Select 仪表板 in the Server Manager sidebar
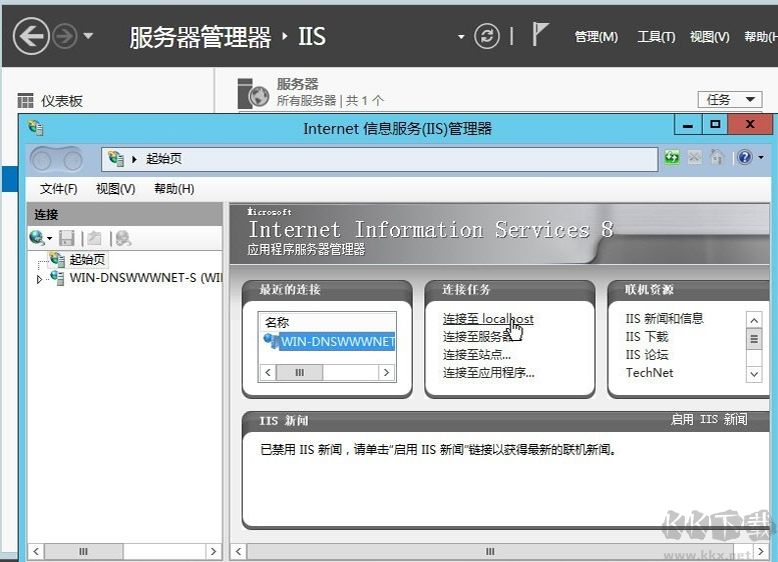This screenshot has width=778, height=562. 62,101
